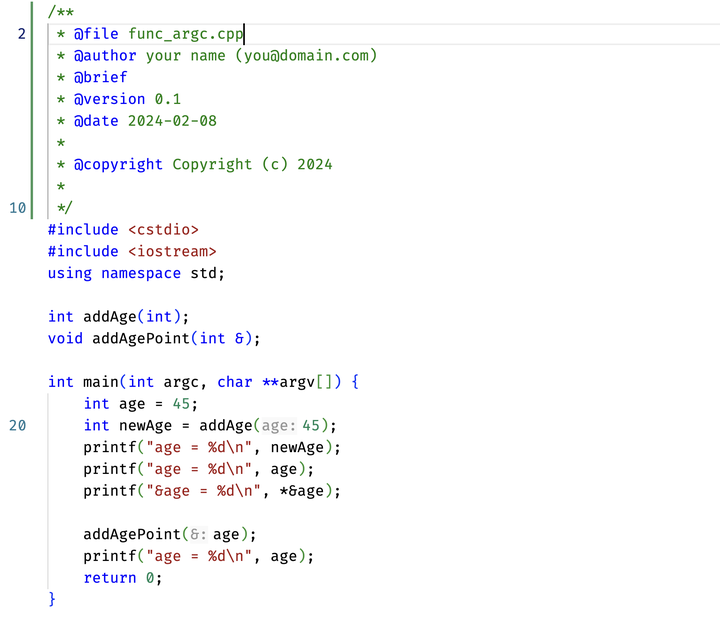720x619 pixels.
Task: Click the '@version 0.1' line
Action: pos(119,99)
